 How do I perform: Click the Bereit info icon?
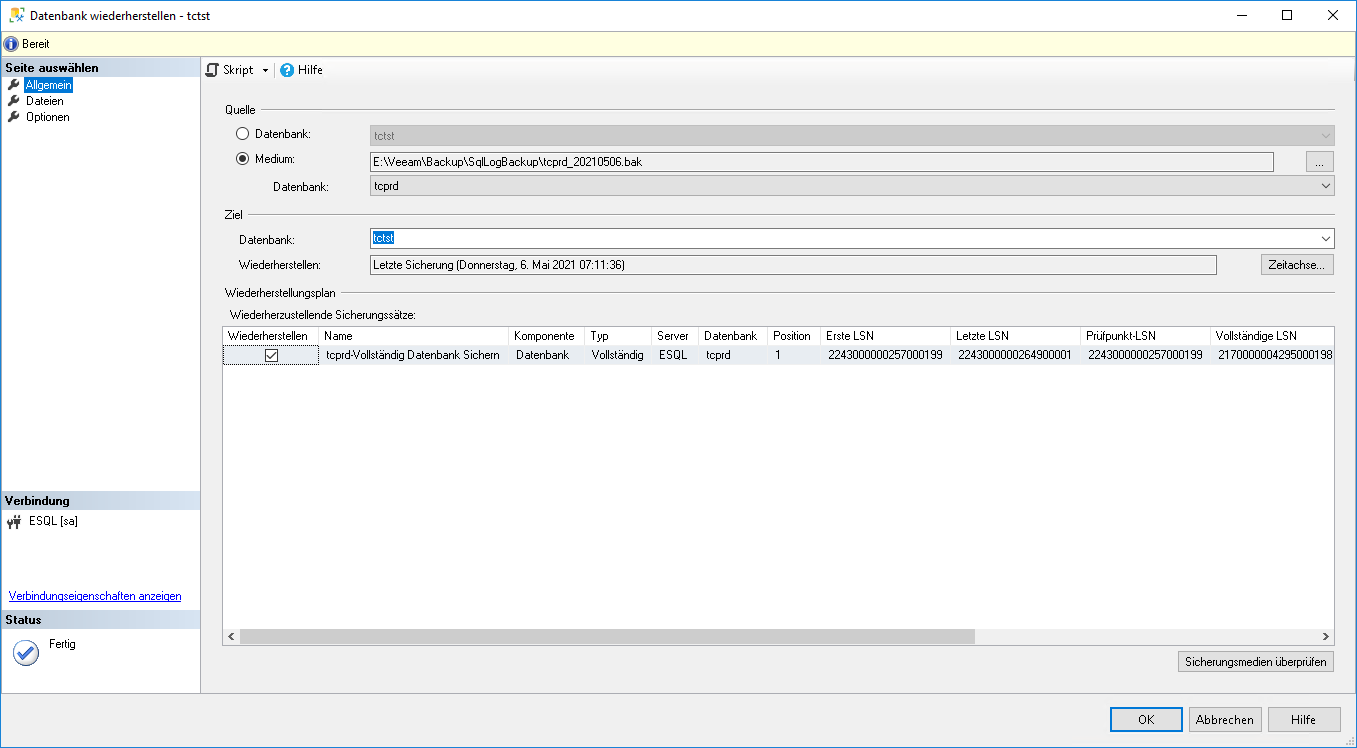click(x=11, y=44)
